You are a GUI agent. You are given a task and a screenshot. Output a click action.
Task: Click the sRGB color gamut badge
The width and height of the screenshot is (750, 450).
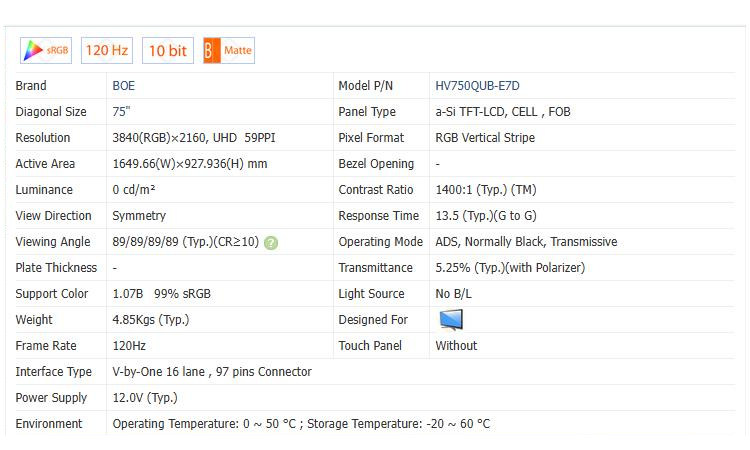[46, 50]
